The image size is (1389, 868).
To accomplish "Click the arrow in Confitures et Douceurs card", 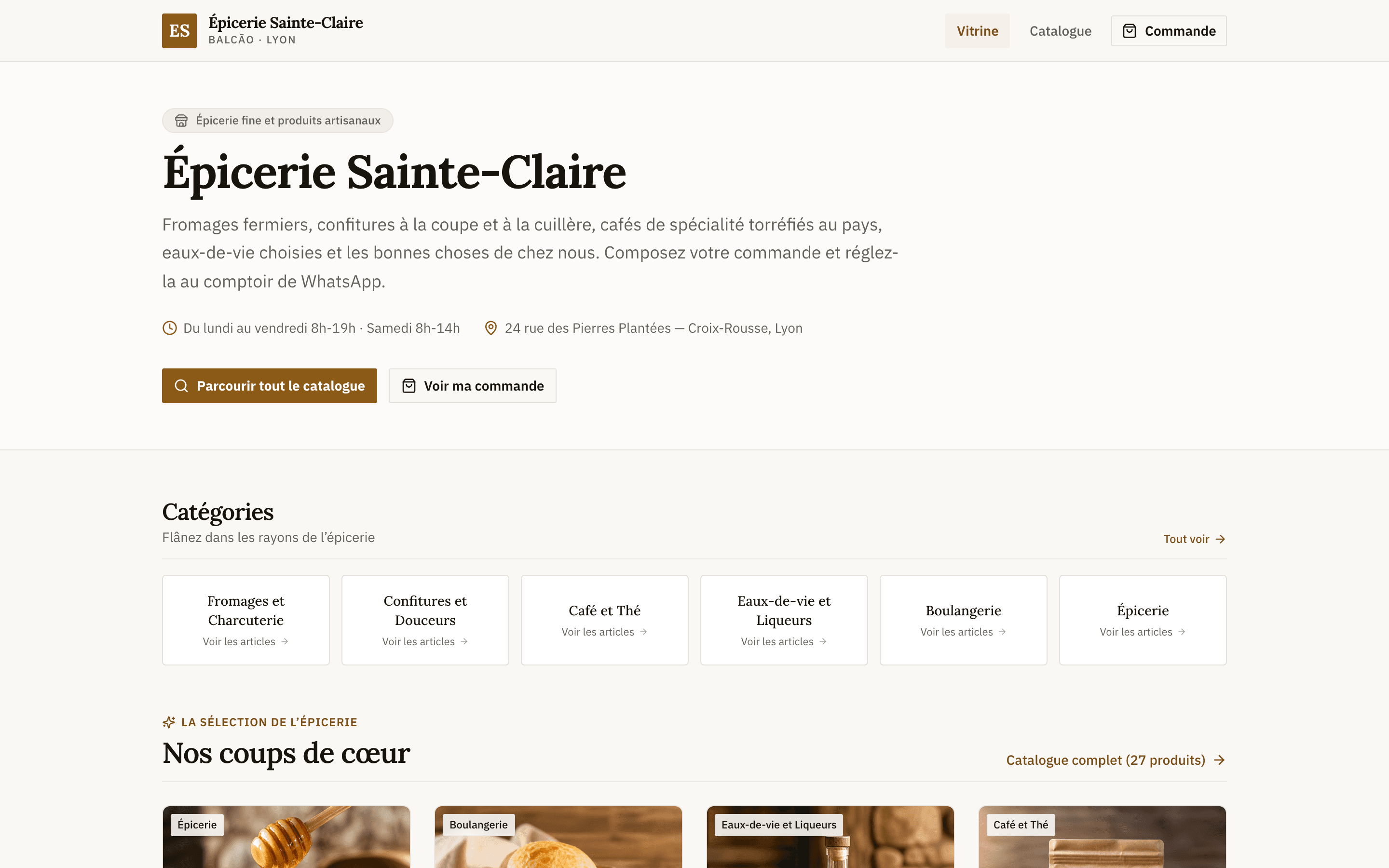I will point(464,641).
